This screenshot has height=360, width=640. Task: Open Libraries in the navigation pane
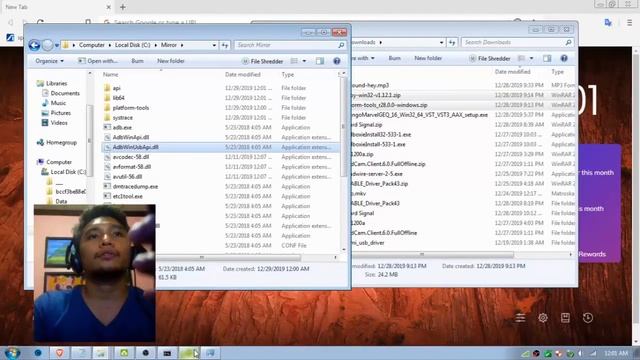[x=56, y=83]
